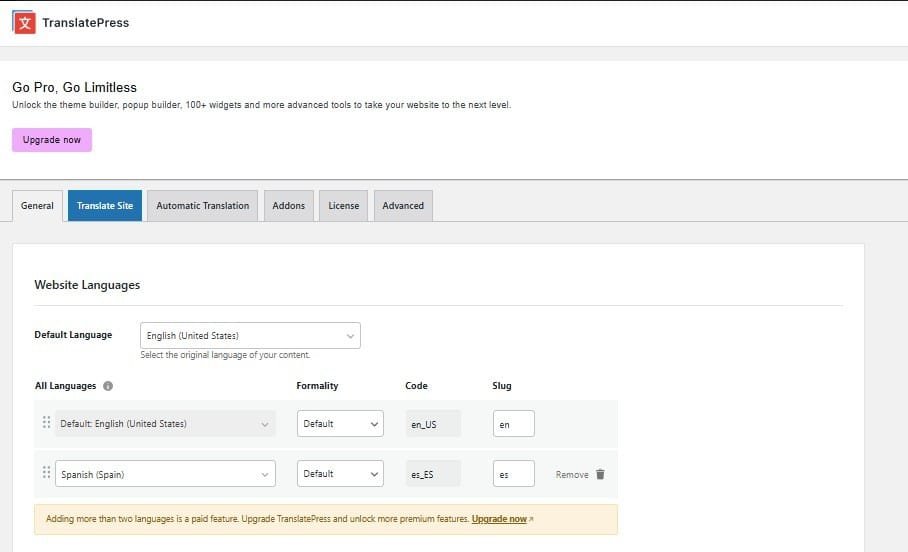Expand the Default: English (United States) language selector
Image resolution: width=908 pixels, height=552 pixels.
coord(165,424)
